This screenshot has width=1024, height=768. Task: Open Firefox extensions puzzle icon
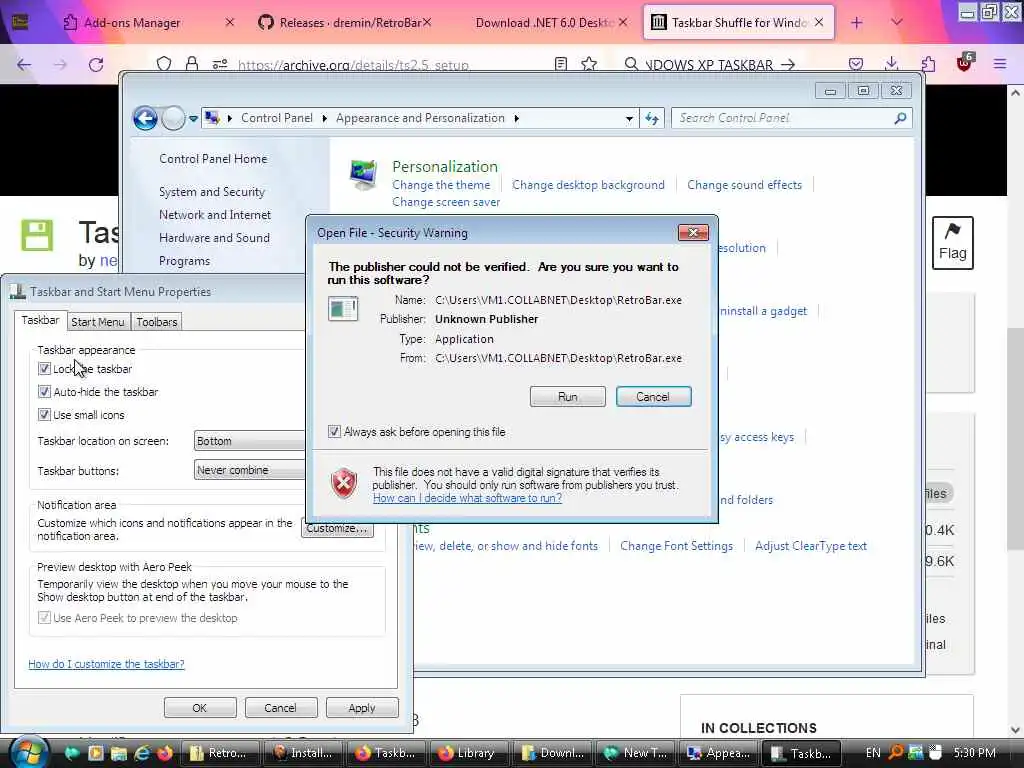(x=928, y=64)
